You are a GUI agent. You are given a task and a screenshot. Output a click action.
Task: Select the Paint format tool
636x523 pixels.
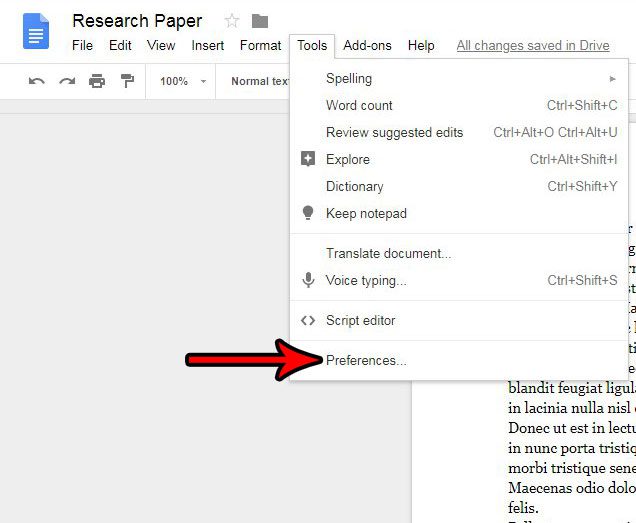[x=127, y=81]
